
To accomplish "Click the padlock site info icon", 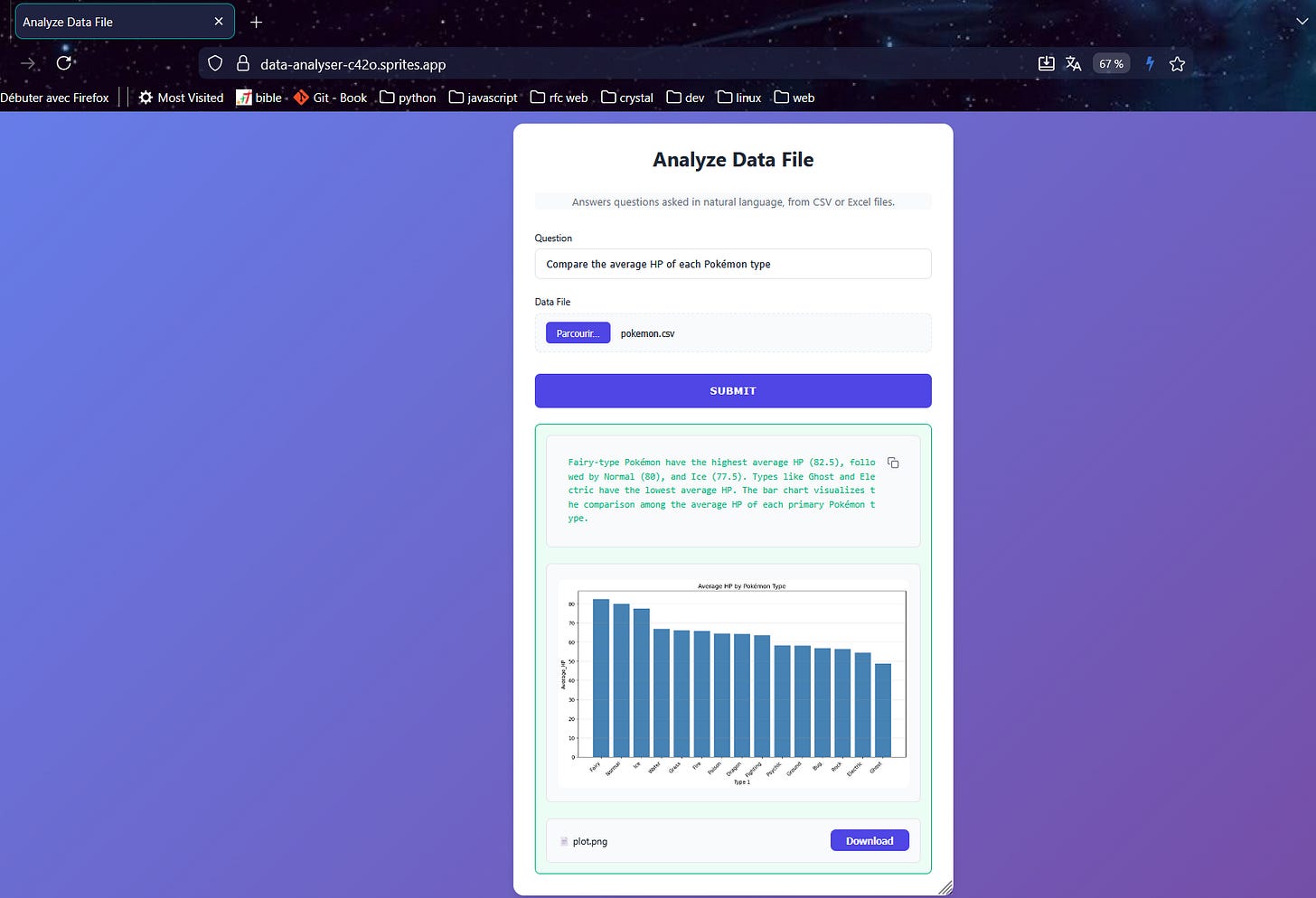I will click(242, 63).
